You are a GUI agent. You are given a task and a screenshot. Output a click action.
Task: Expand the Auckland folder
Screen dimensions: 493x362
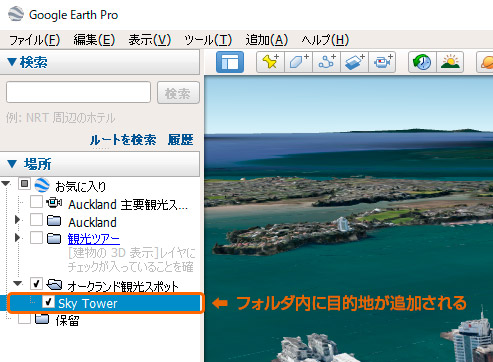[x=18, y=220]
